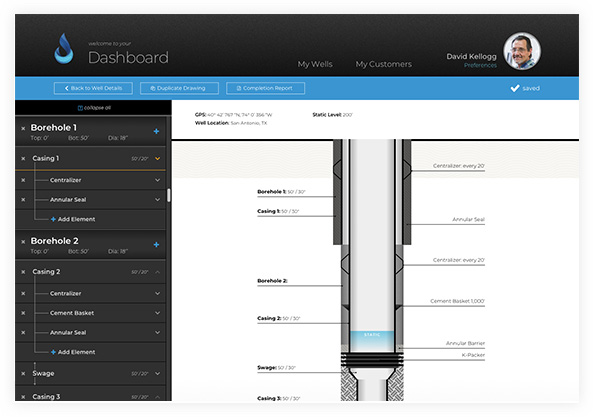Viewport: 593px width, 417px height.
Task: Select the Borehole 1 heading in sidebar
Action: [x=54, y=127]
